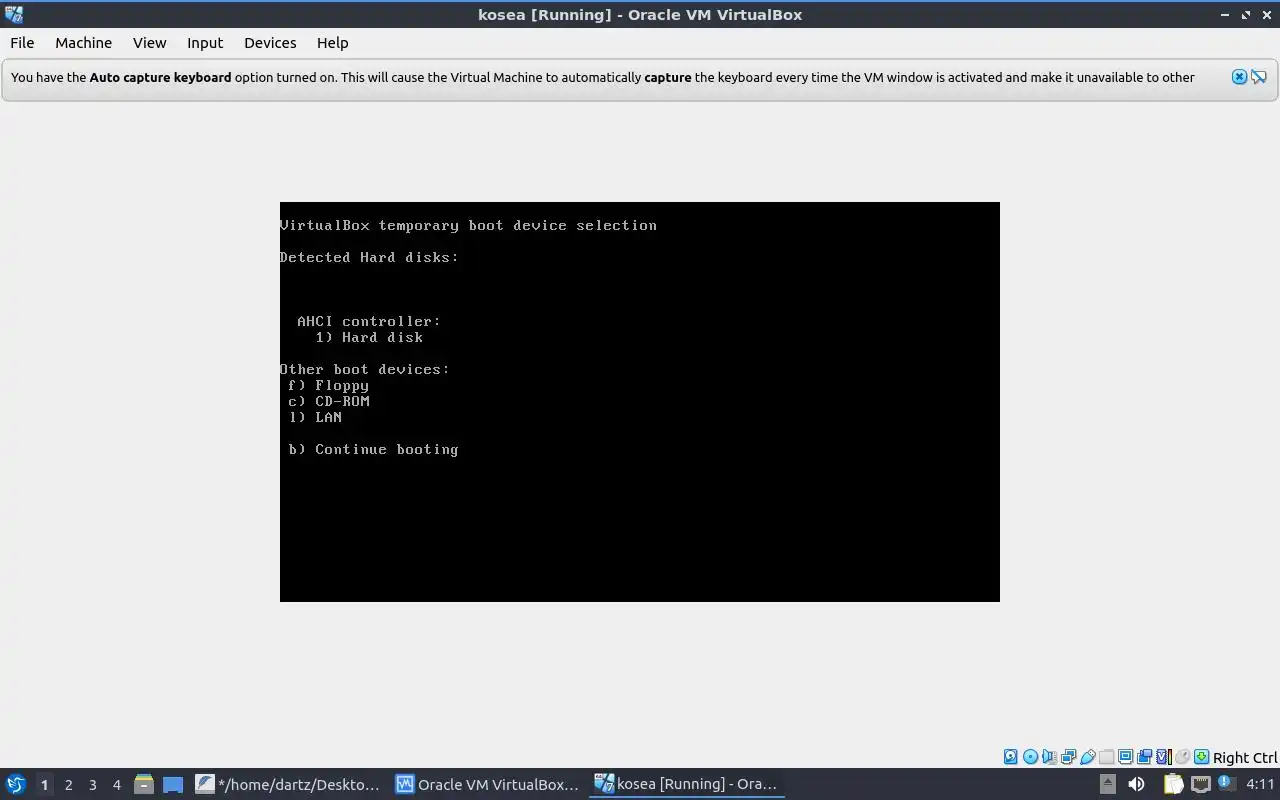Maximize the kosea VirtualBox window
Image resolution: width=1280 pixels, height=800 pixels.
[x=1246, y=15]
